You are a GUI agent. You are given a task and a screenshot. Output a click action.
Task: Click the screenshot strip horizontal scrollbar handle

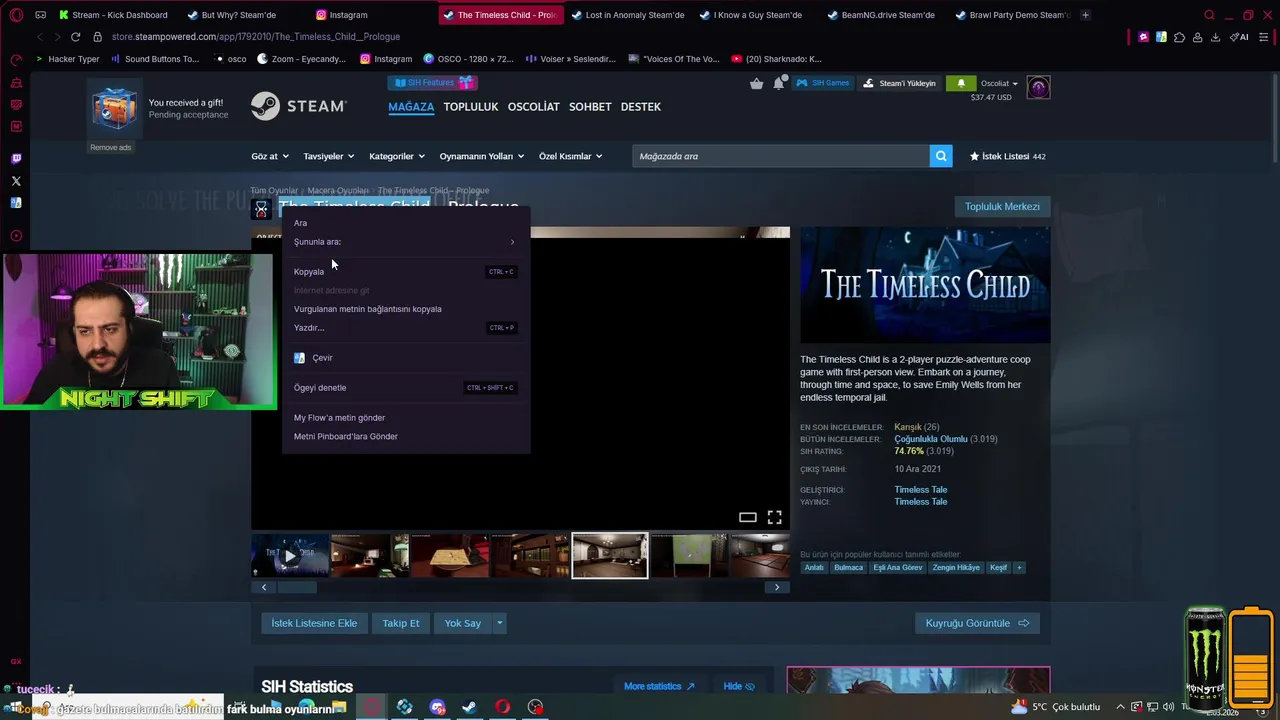tap(297, 587)
